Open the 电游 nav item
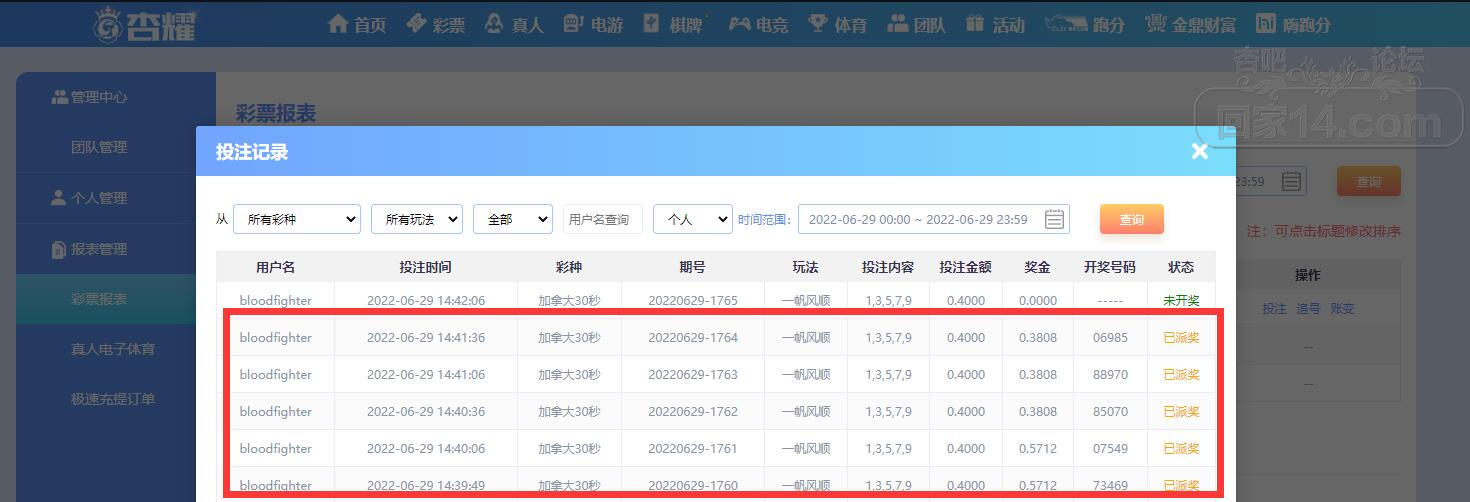1470x502 pixels. (593, 24)
